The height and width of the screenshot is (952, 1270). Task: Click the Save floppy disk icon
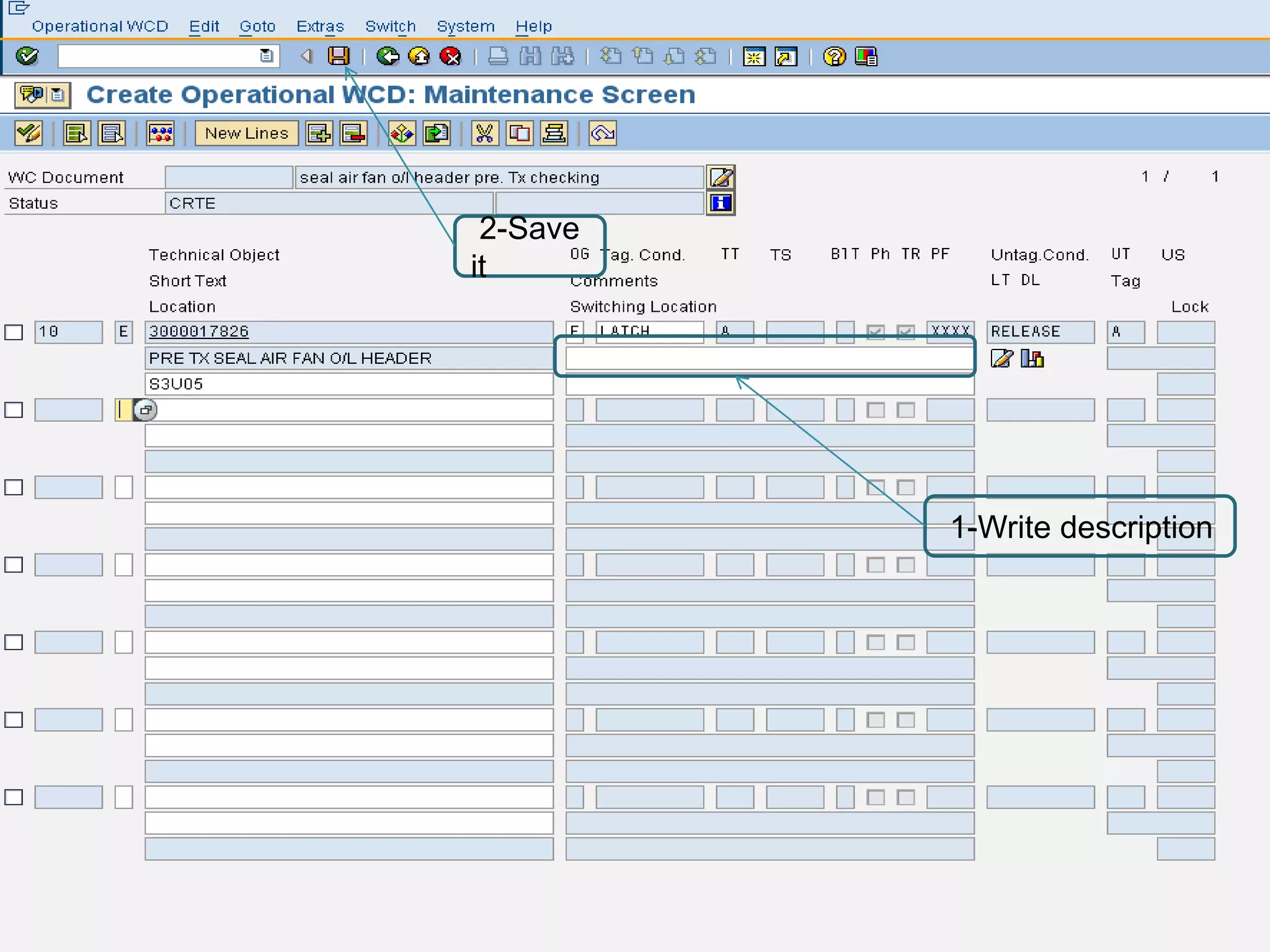pos(339,56)
